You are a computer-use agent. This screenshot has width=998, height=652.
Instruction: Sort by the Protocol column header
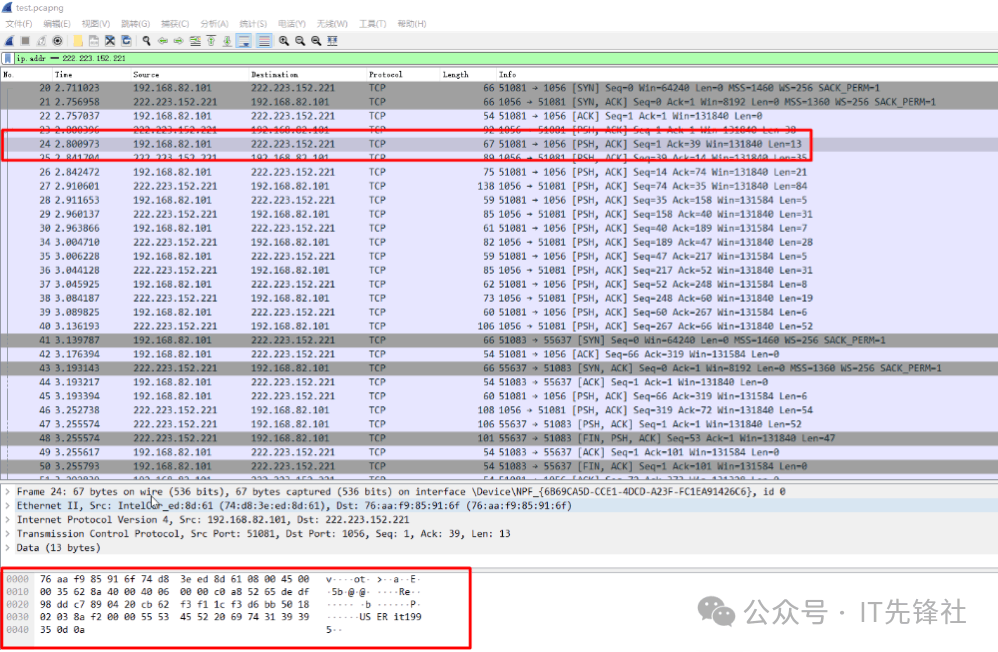coord(386,75)
